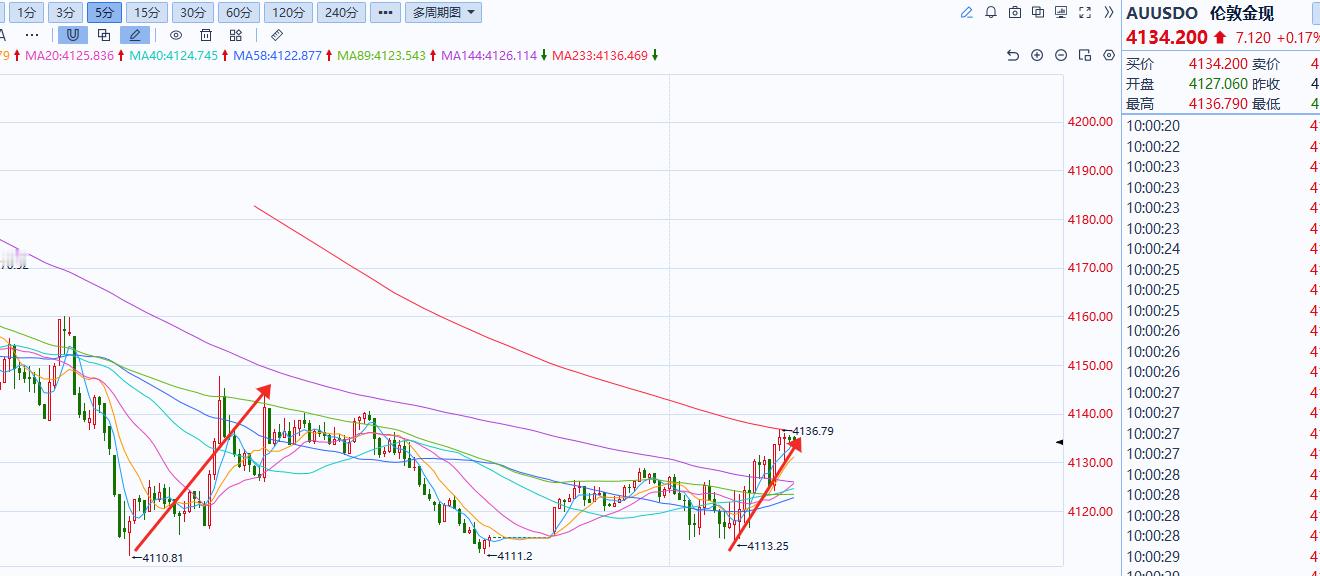1320x576 pixels.
Task: Enter fullscreen chart mode
Action: 1086,13
